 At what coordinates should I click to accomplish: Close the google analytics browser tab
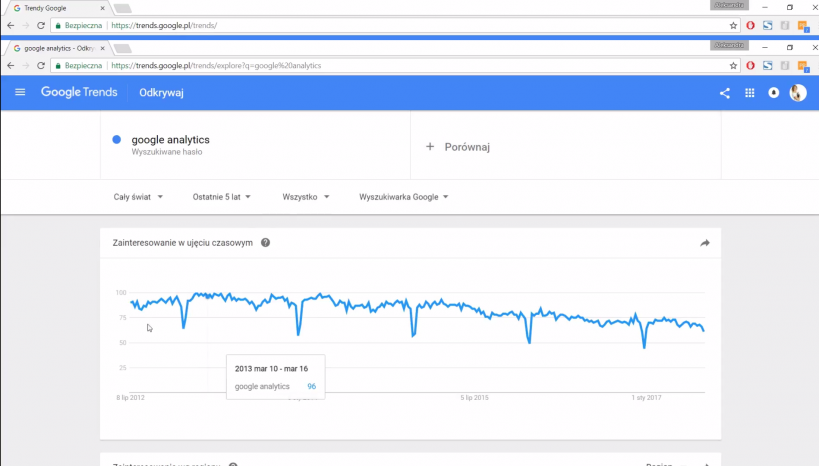[102, 48]
